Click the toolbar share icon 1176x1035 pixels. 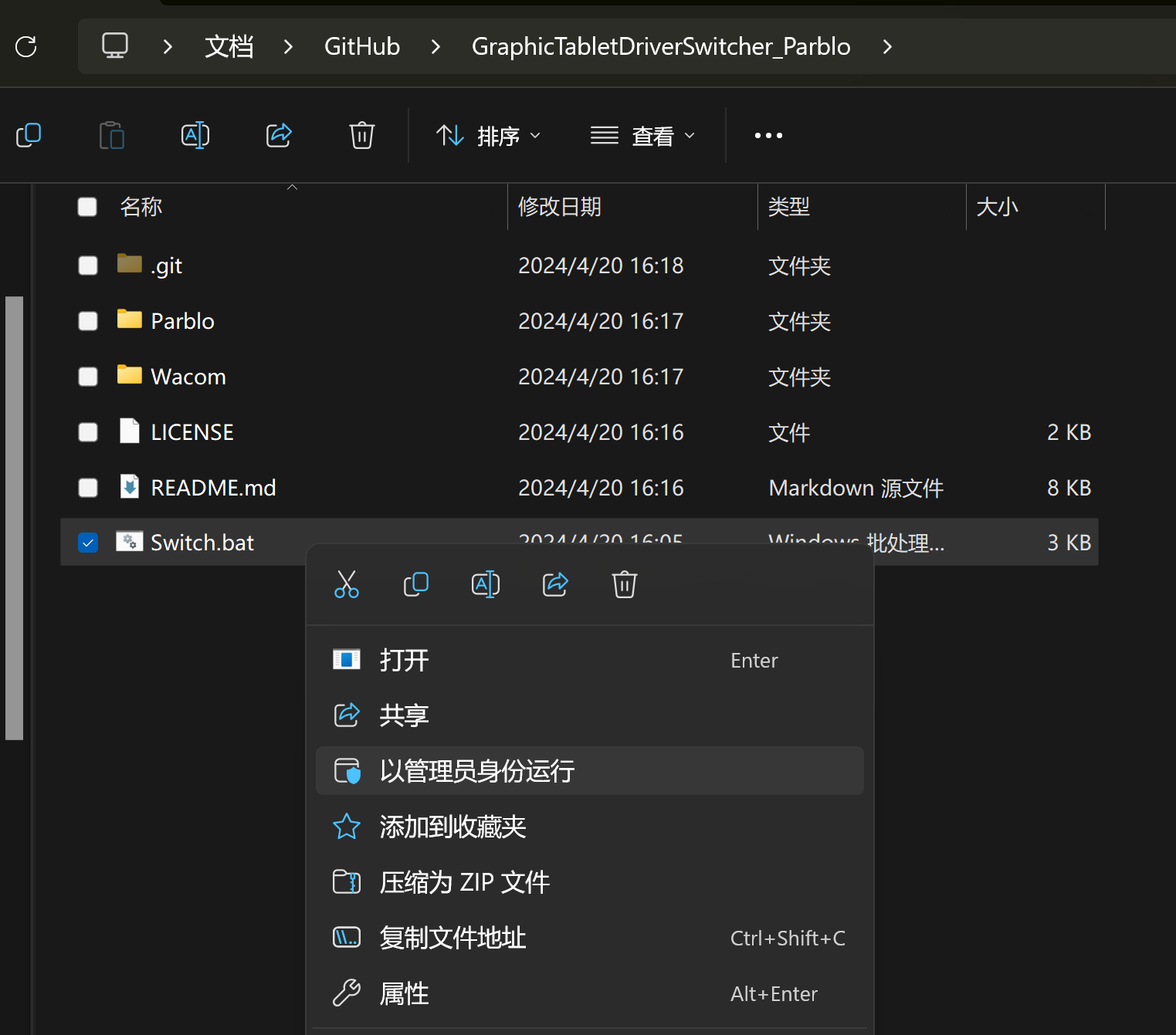tap(279, 135)
